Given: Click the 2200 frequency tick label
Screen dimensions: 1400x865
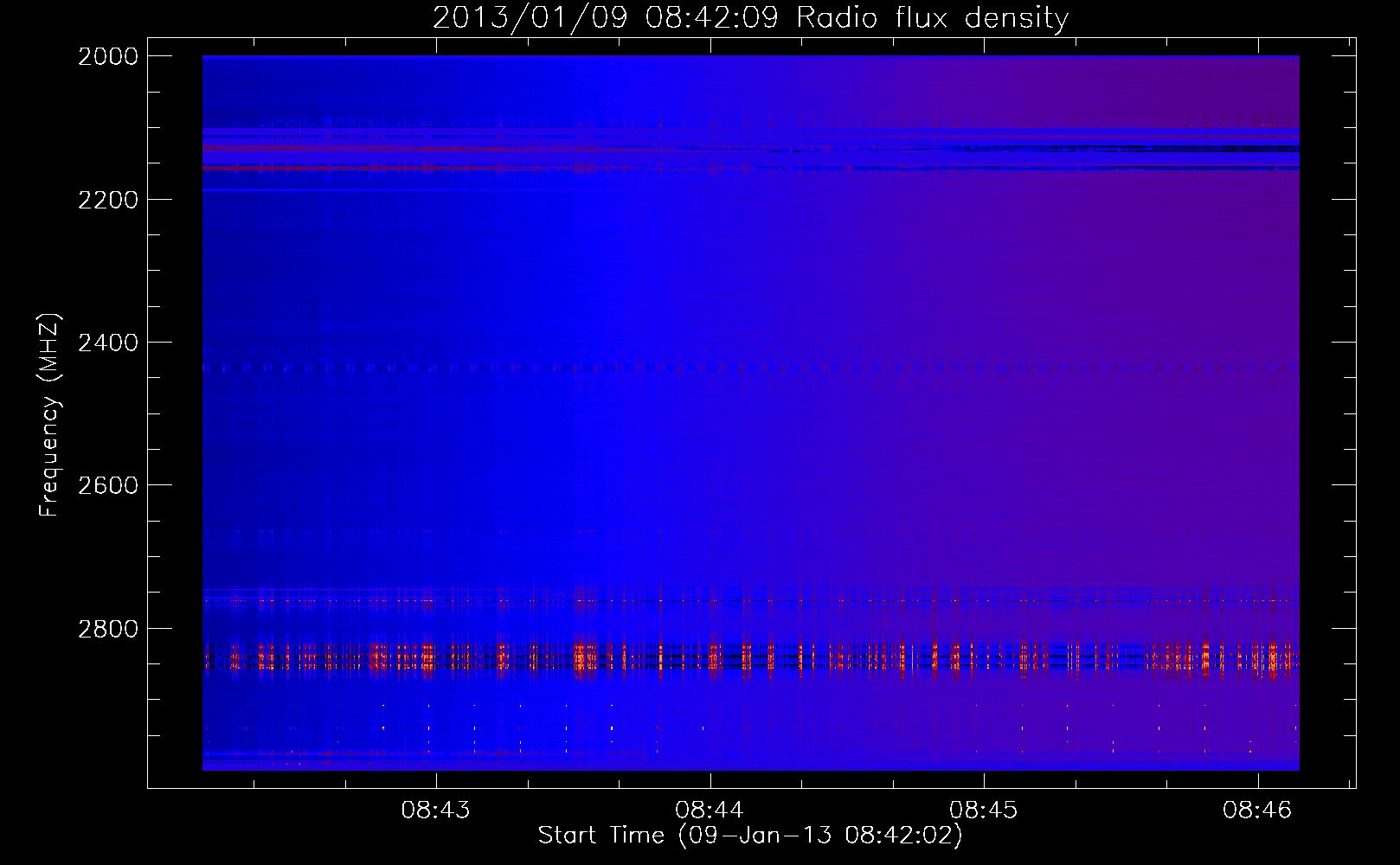Looking at the screenshot, I should pyautogui.click(x=108, y=200).
